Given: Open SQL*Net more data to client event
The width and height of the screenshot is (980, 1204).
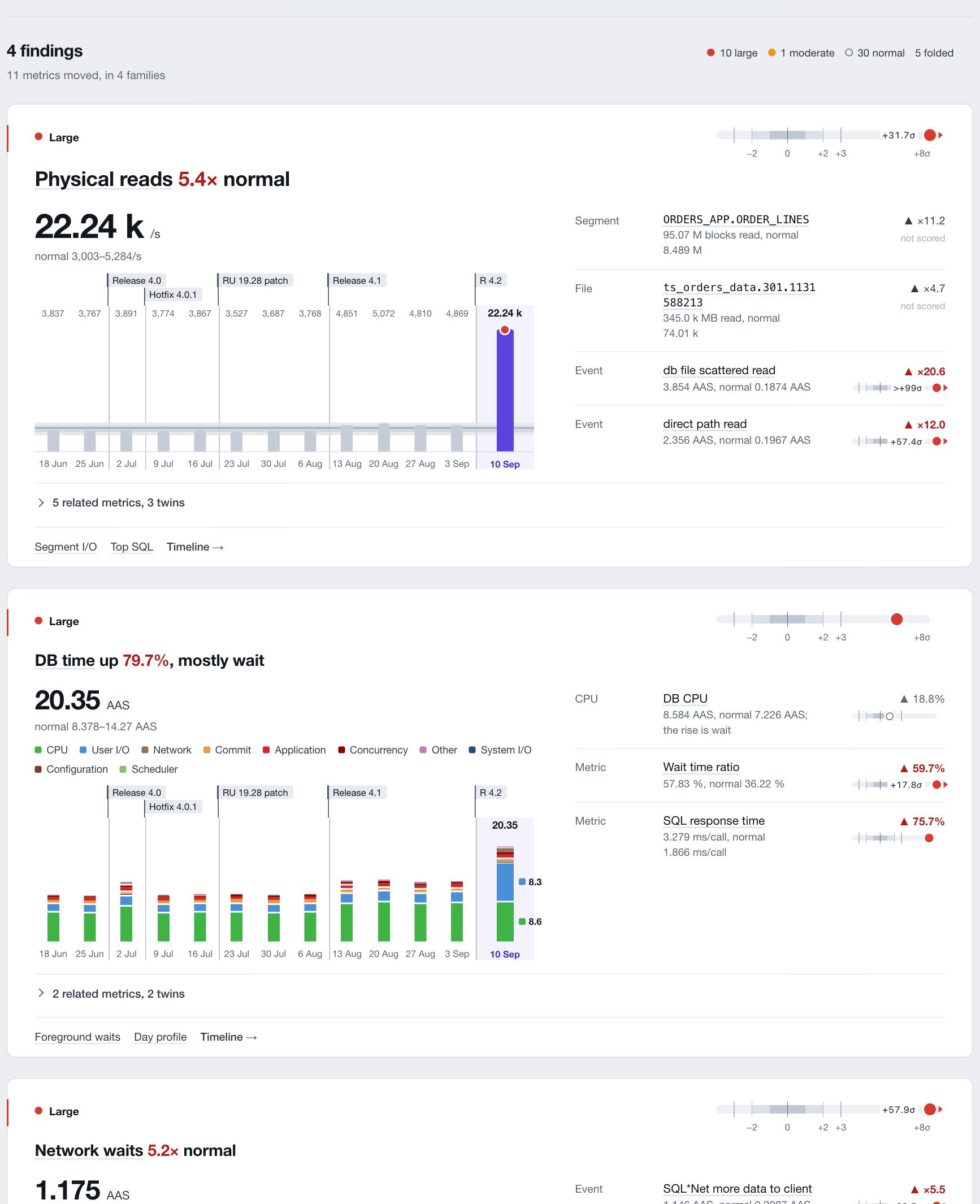Looking at the screenshot, I should click(x=737, y=1189).
